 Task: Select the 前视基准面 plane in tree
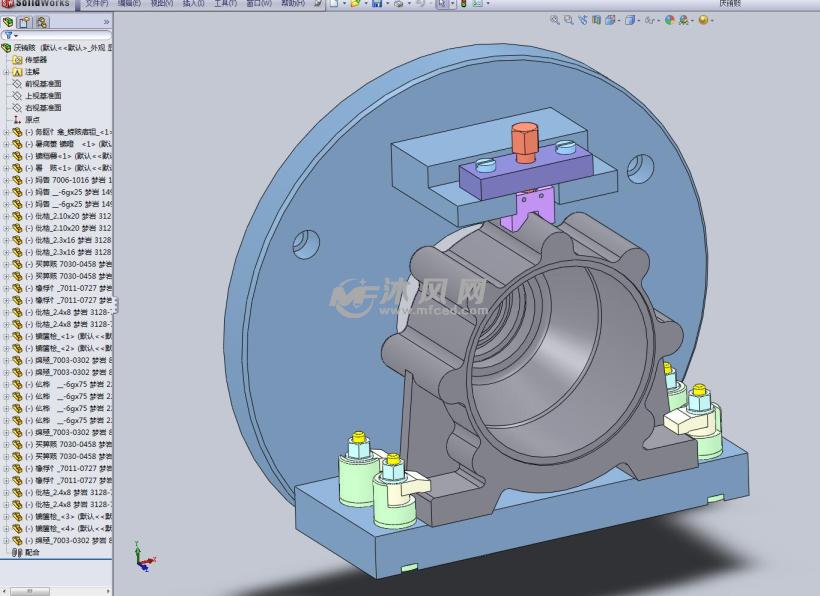click(x=42, y=84)
